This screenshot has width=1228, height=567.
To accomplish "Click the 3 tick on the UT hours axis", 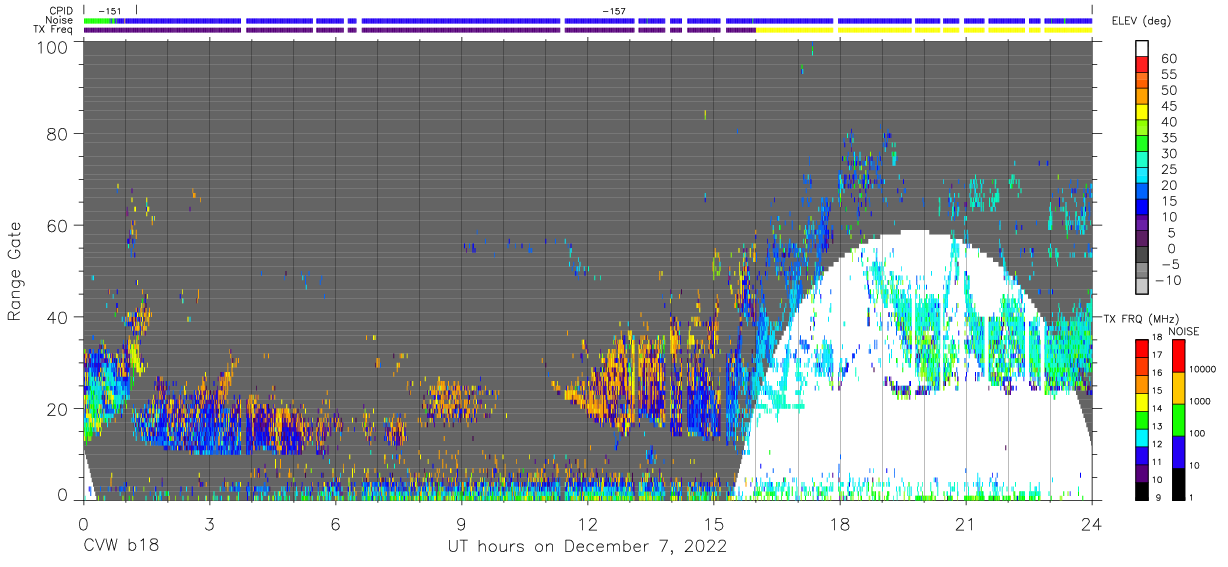I will pyautogui.click(x=209, y=524).
